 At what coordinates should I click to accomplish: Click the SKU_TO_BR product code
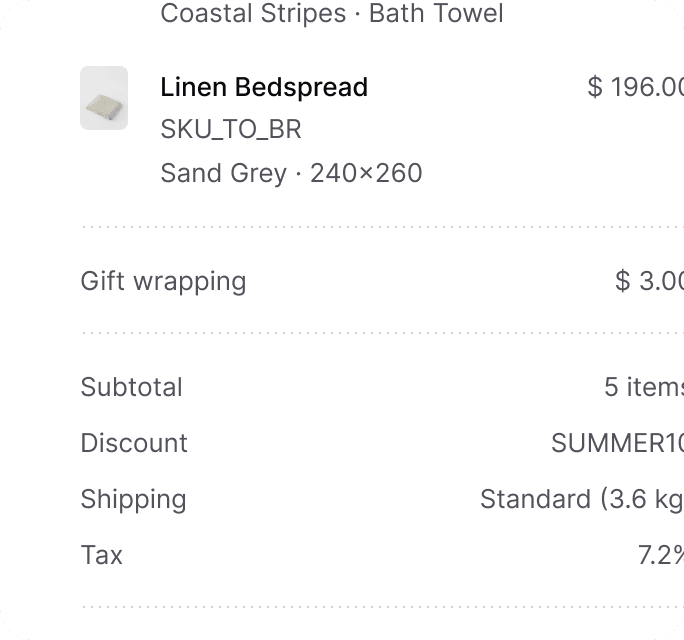point(231,129)
